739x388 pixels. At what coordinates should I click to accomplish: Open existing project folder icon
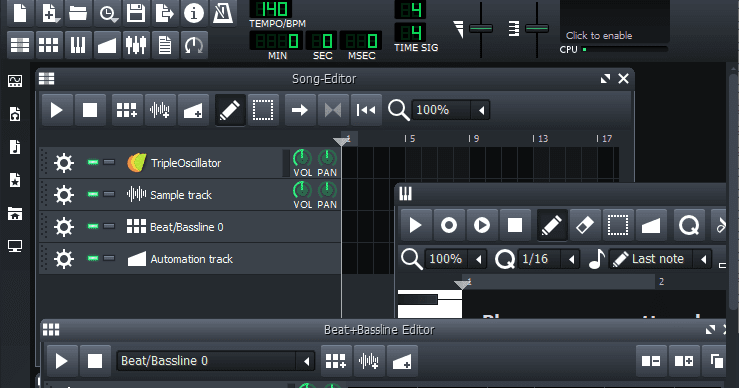[x=78, y=13]
